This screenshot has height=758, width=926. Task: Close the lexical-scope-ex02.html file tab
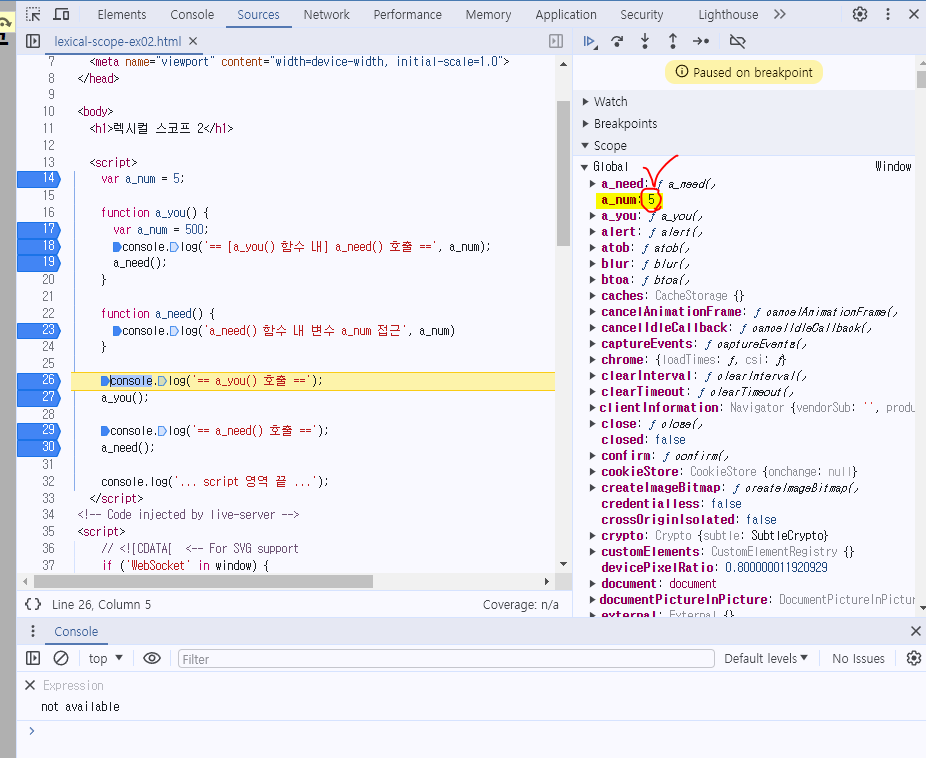tap(193, 41)
